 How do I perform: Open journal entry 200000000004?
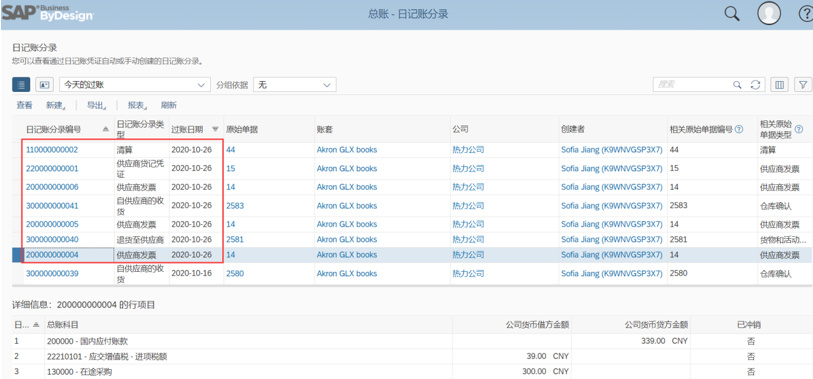[x=52, y=255]
